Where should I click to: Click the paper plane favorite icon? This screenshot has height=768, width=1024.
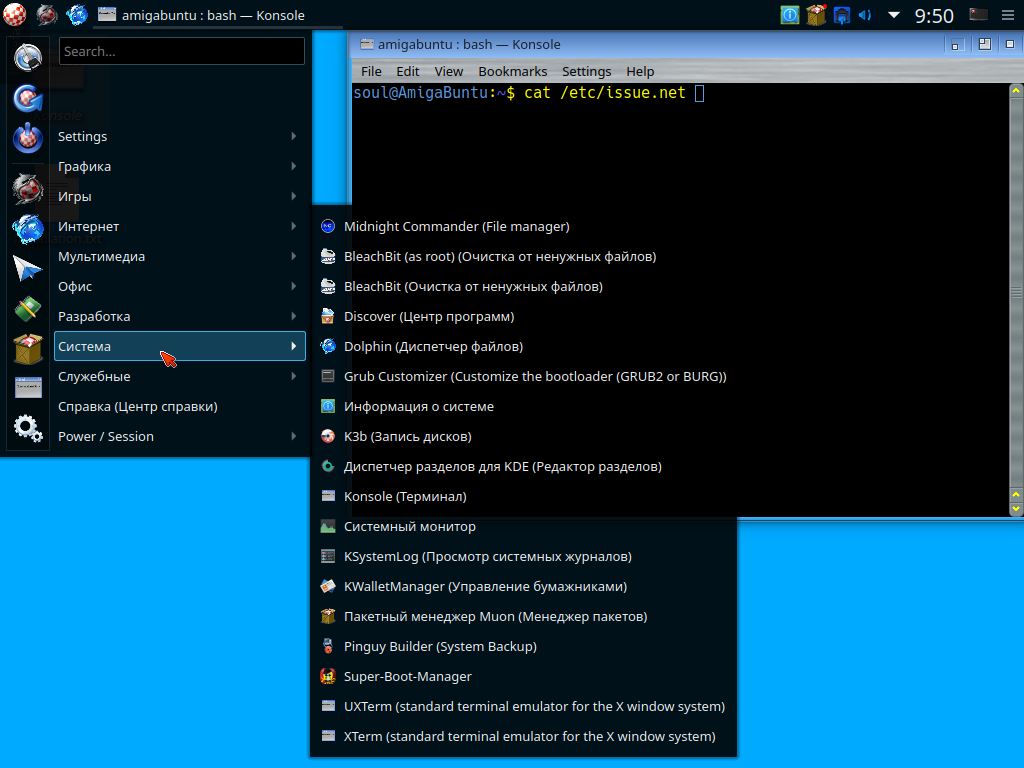click(x=27, y=268)
